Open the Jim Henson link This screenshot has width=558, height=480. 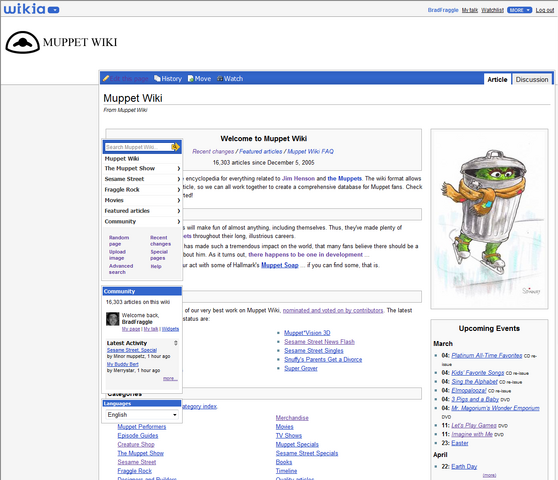pos(299,179)
